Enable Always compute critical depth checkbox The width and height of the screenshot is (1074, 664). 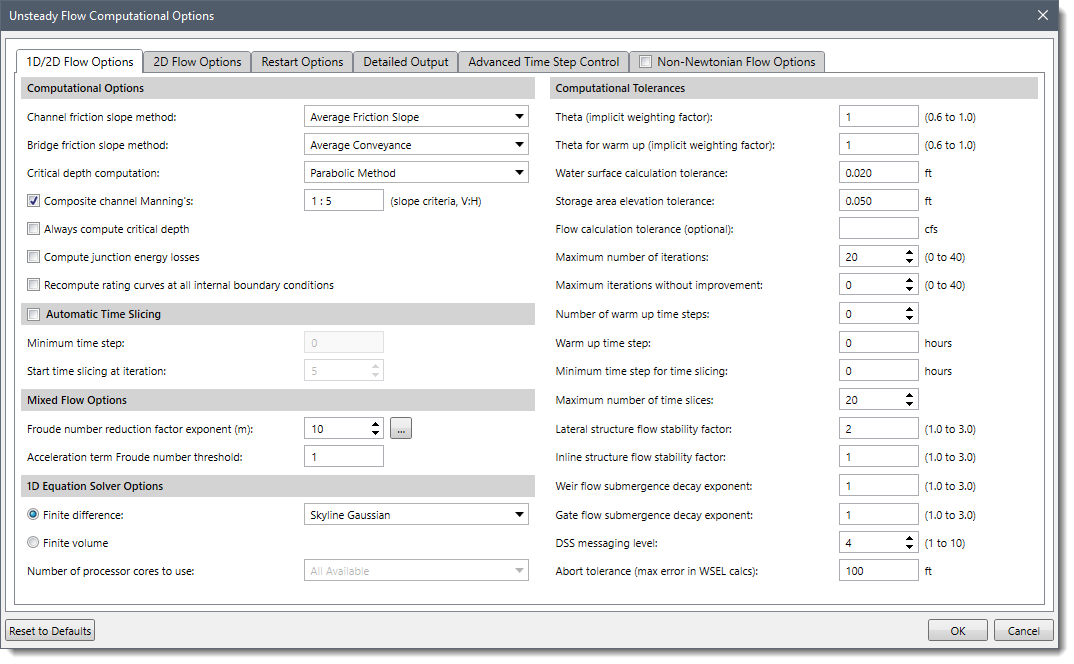click(x=34, y=229)
